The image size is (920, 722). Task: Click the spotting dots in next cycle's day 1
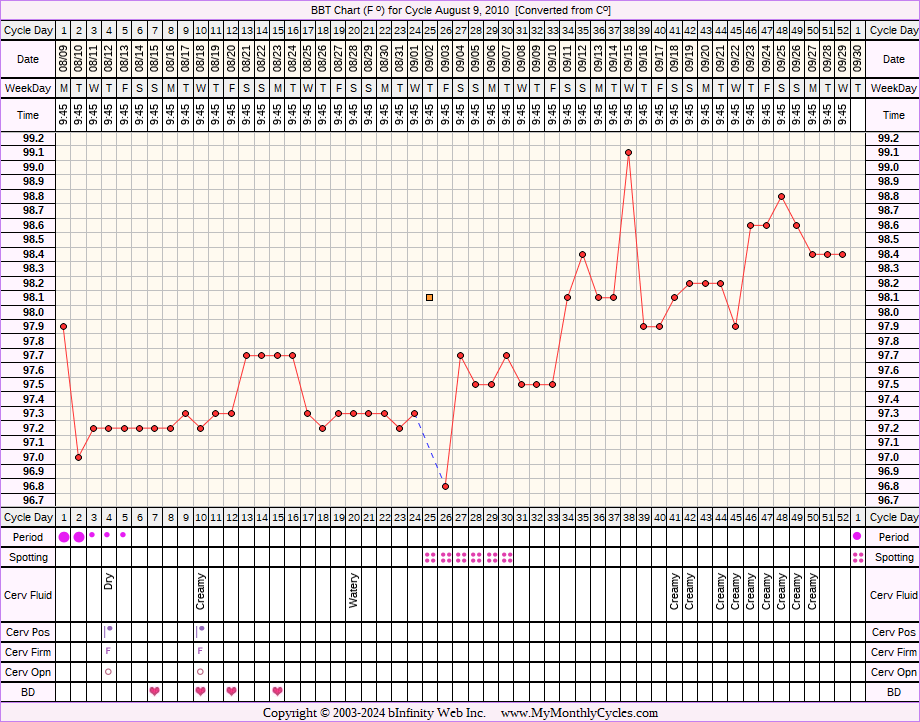tap(857, 557)
